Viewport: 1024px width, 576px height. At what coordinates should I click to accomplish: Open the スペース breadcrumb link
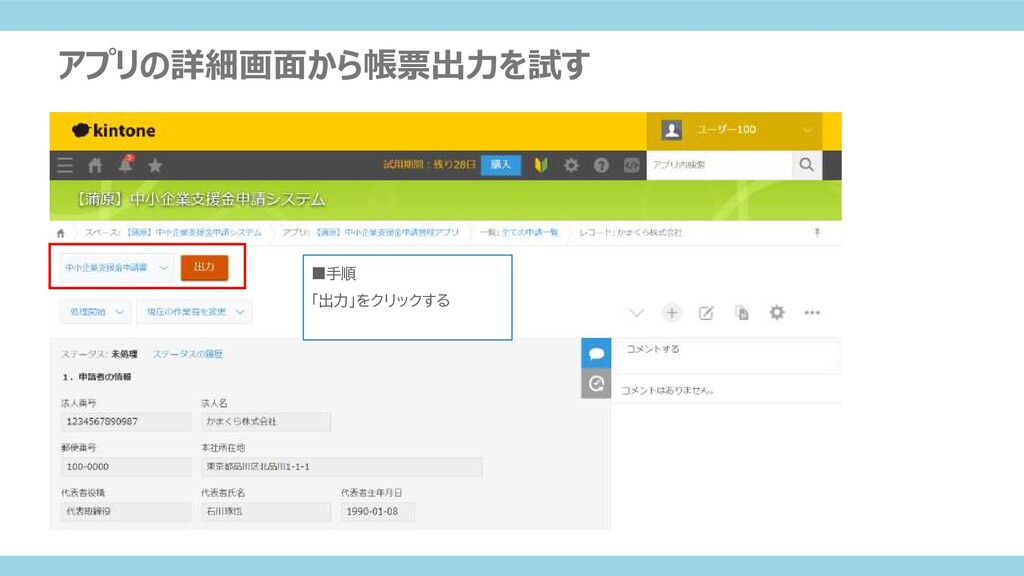tap(174, 232)
